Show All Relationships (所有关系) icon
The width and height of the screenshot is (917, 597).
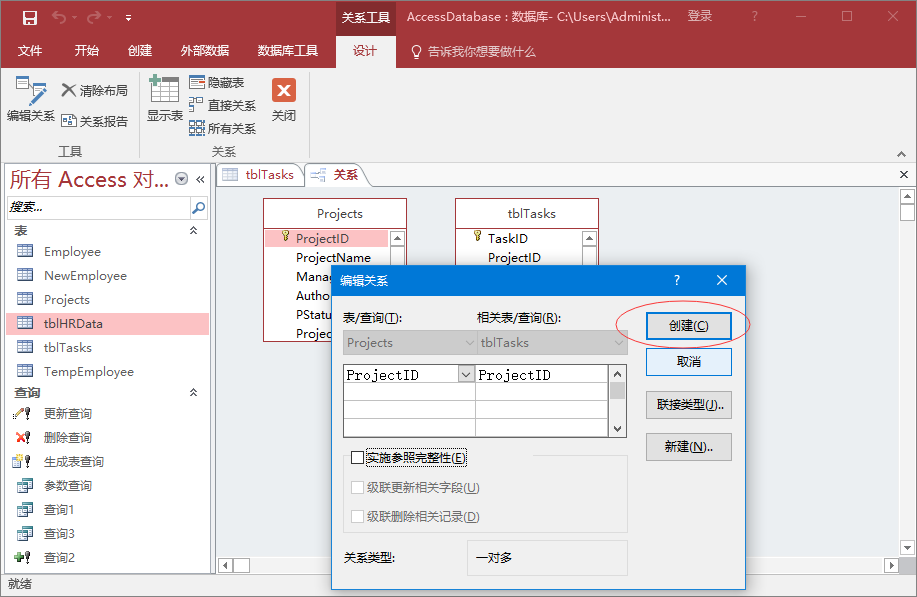[222, 128]
